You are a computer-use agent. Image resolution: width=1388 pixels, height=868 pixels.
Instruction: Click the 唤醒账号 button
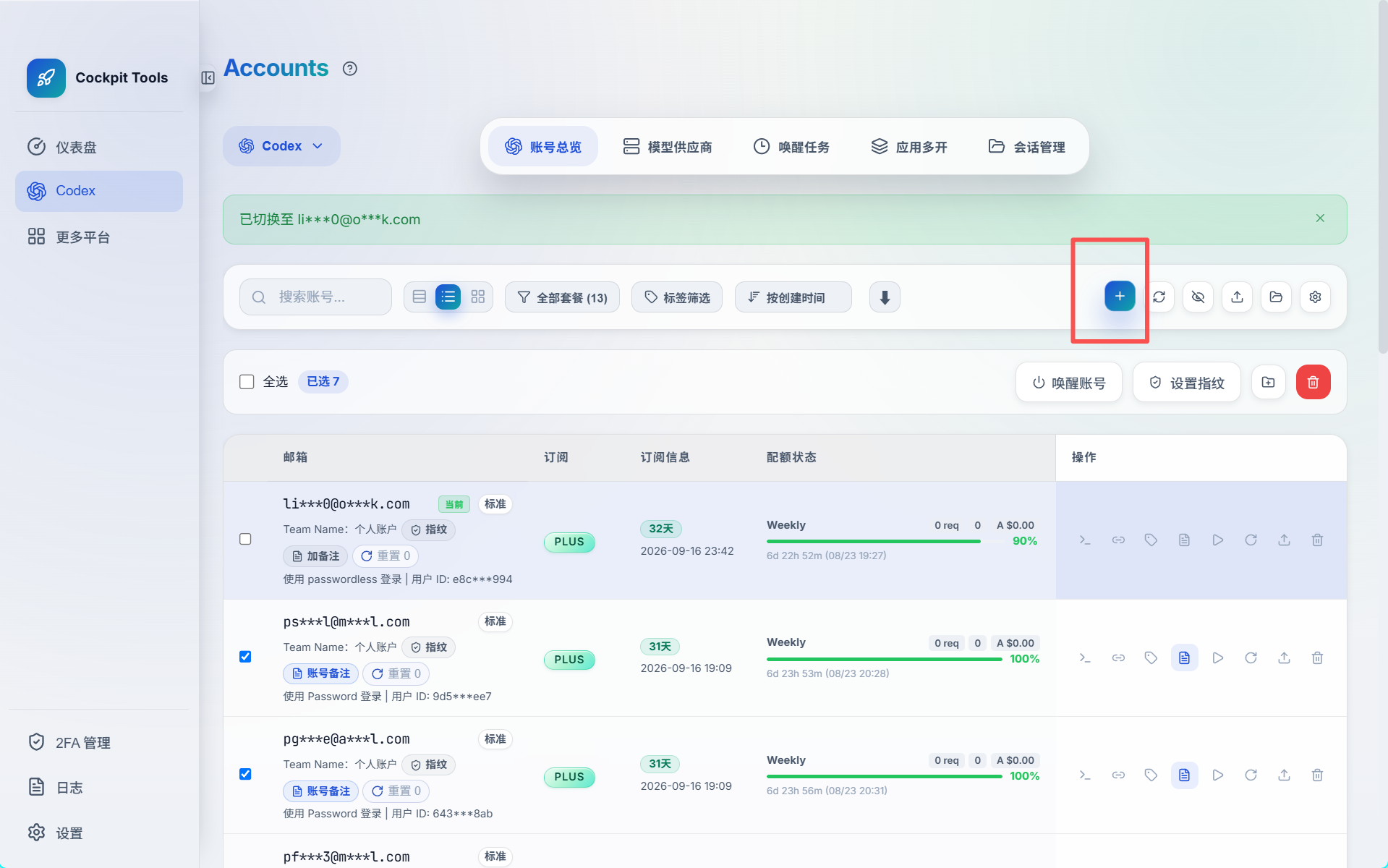coord(1068,383)
